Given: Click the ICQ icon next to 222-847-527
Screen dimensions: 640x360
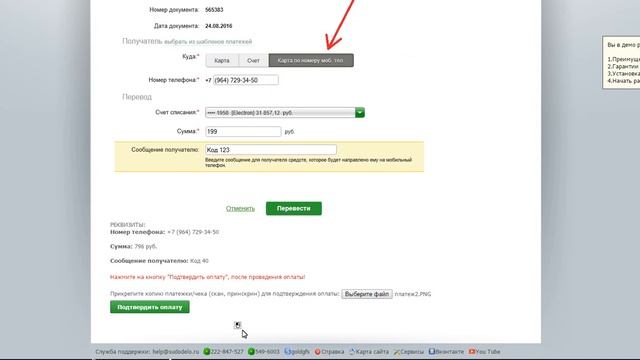Looking at the screenshot, I should 207,351.
